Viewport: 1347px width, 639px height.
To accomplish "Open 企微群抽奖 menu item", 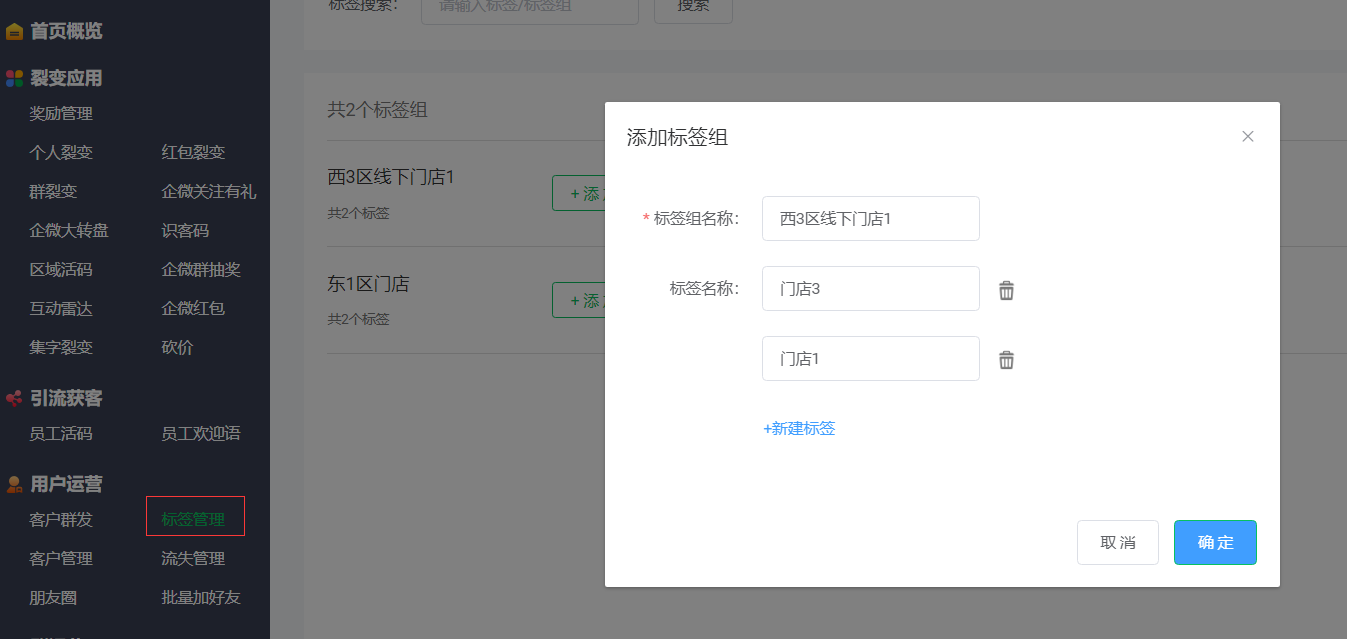I will [201, 269].
